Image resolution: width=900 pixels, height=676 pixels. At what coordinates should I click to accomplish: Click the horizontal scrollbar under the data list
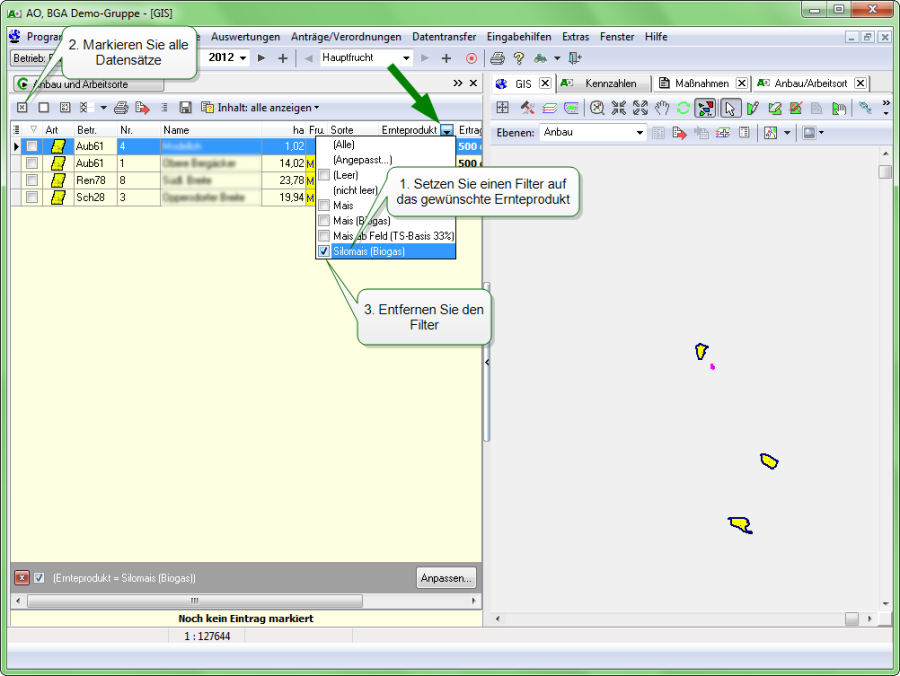[x=194, y=601]
